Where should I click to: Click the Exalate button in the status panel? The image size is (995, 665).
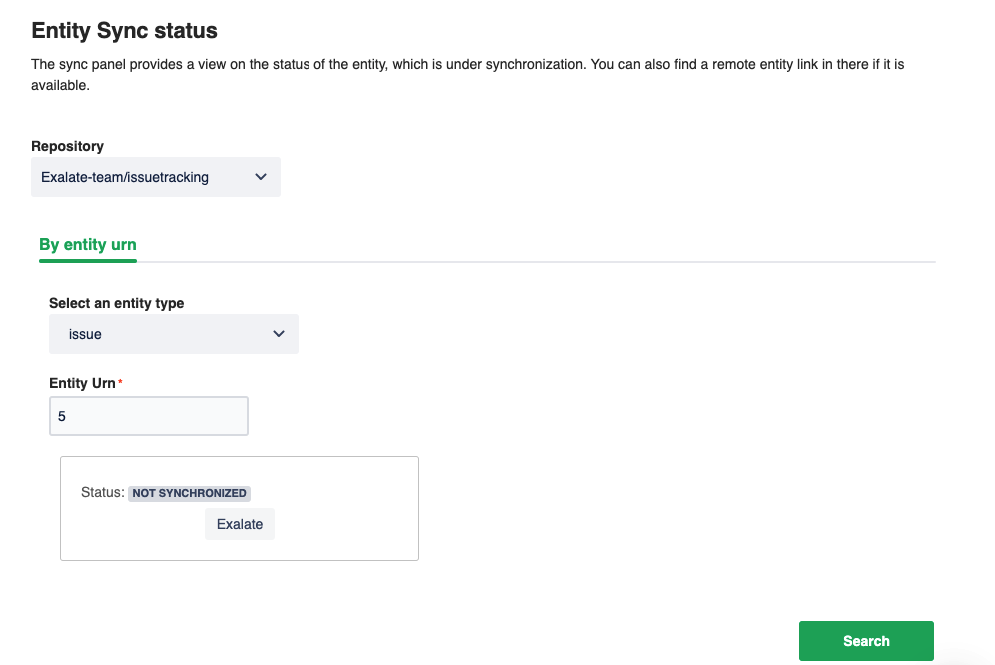[240, 523]
